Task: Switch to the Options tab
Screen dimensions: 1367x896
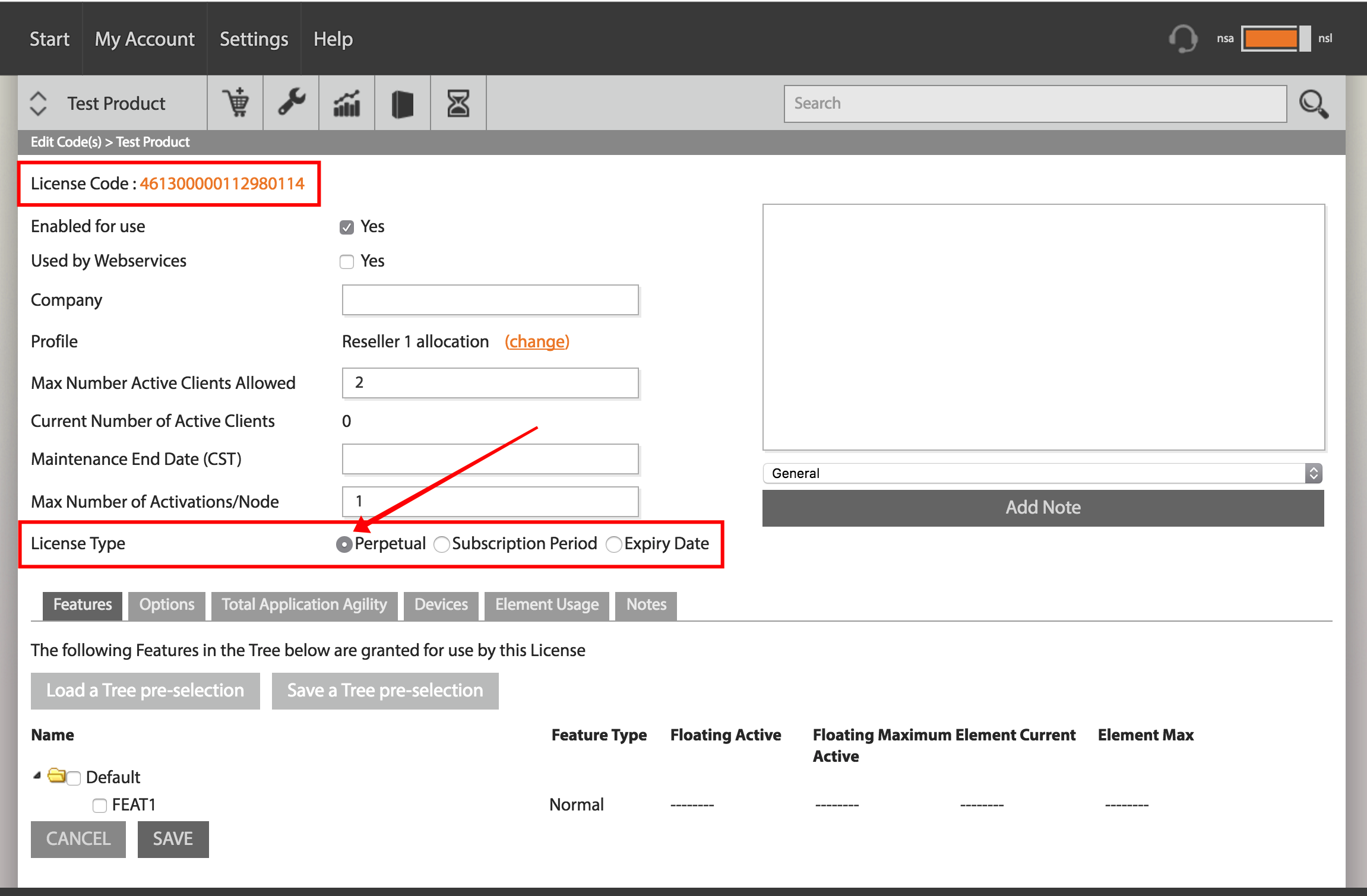Action: pyautogui.click(x=167, y=605)
